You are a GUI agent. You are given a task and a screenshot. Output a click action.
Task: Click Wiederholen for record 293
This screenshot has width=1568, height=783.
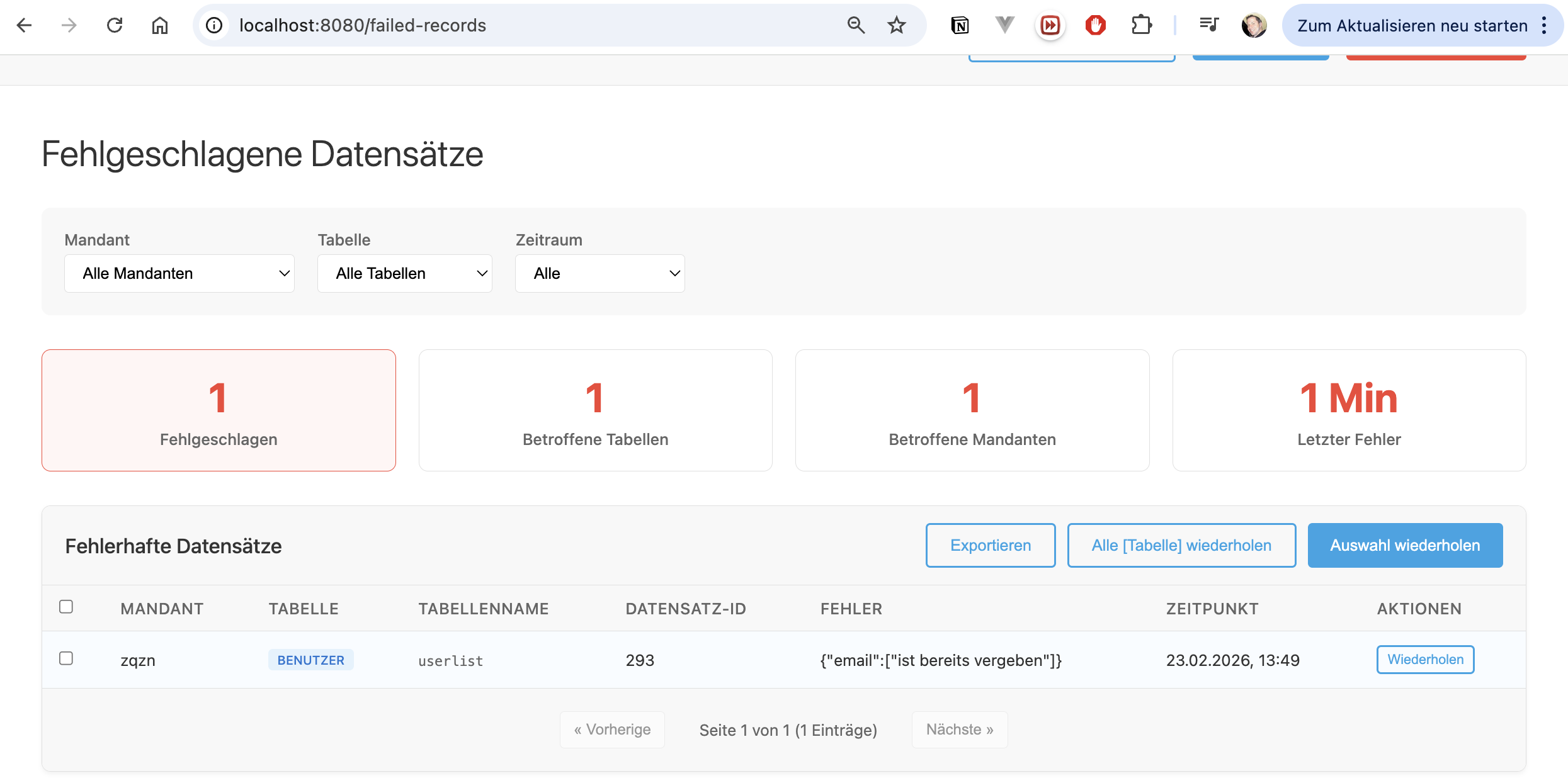point(1425,659)
